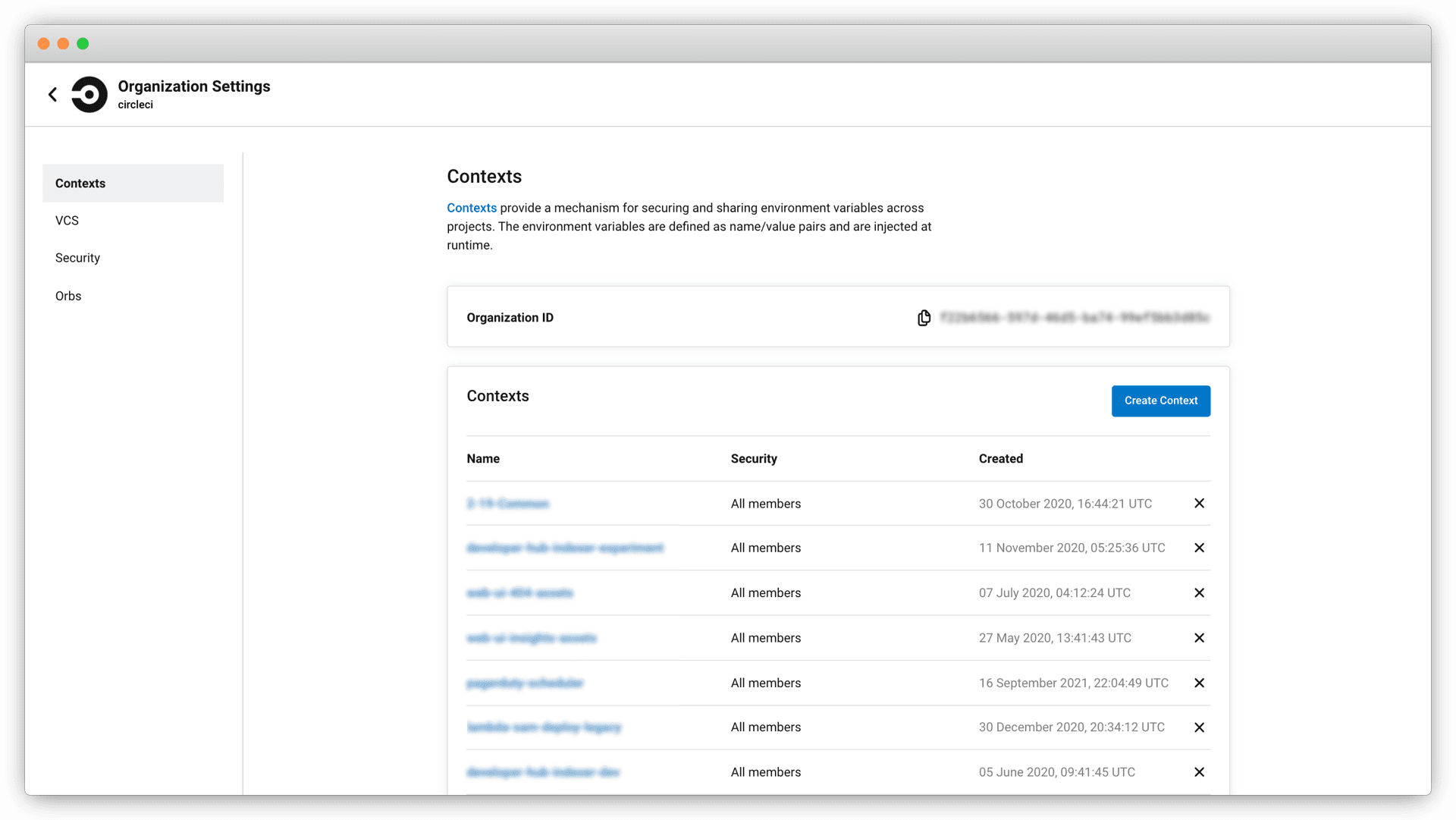Click the CircleCI logo icon
Image resolution: width=1456 pixels, height=820 pixels.
pyautogui.click(x=89, y=95)
